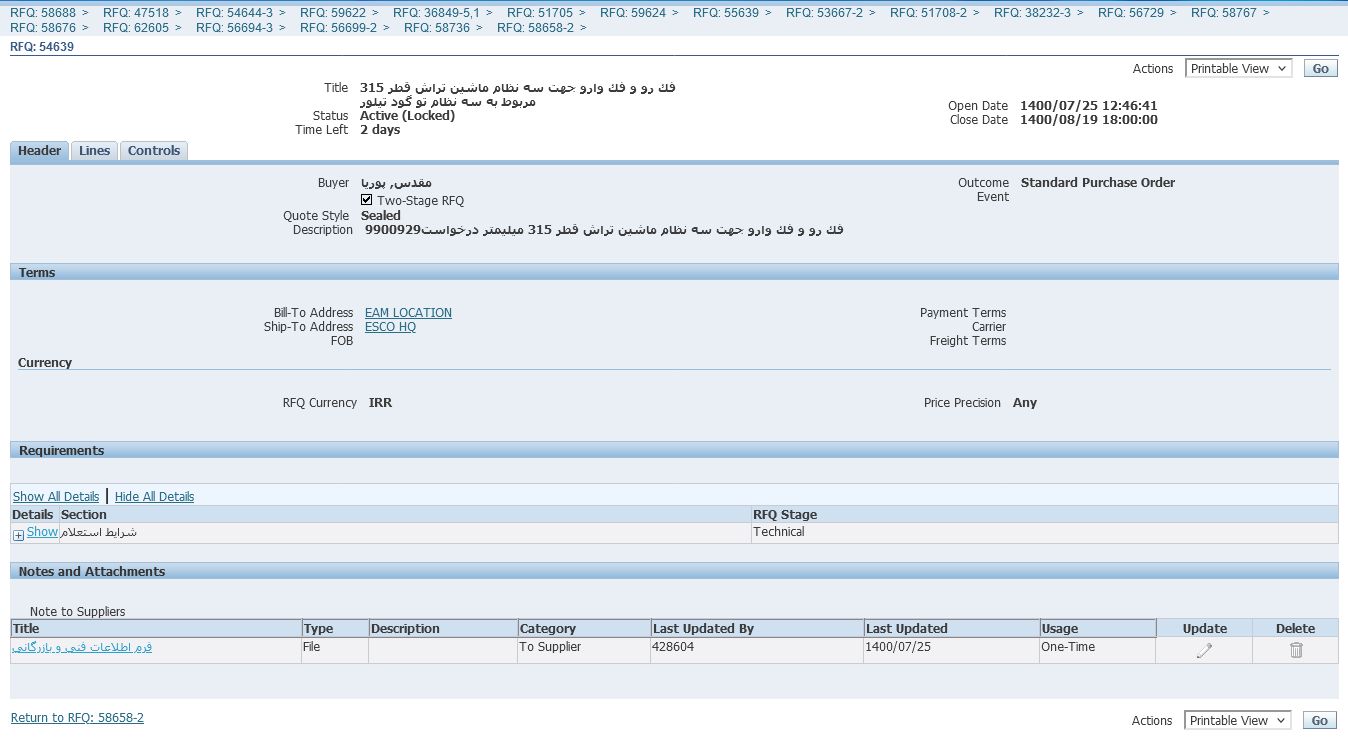Go to breadcrumb RFQ: 56694-3

click(234, 28)
